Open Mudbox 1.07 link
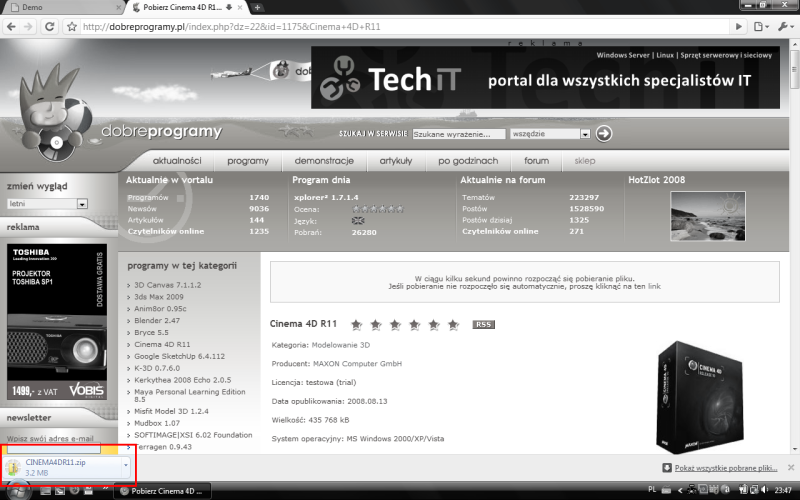The image size is (800, 500). (157, 423)
